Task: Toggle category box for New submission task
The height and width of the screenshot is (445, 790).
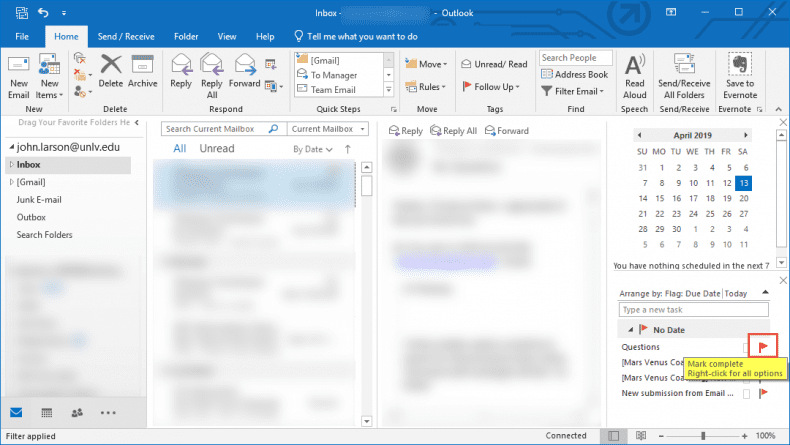Action: coord(746,394)
